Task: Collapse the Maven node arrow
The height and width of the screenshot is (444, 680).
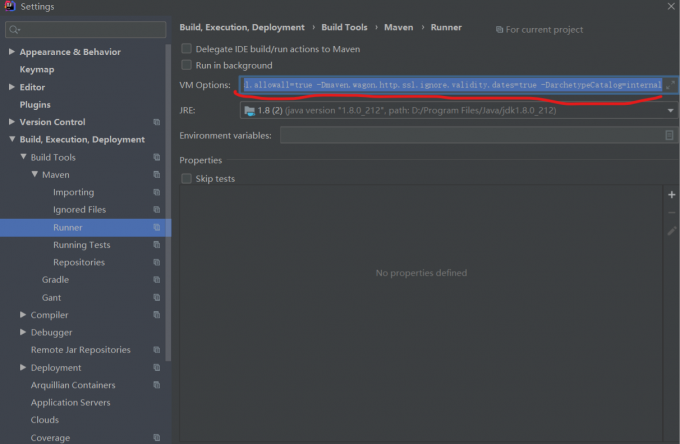Action: pyautogui.click(x=35, y=174)
